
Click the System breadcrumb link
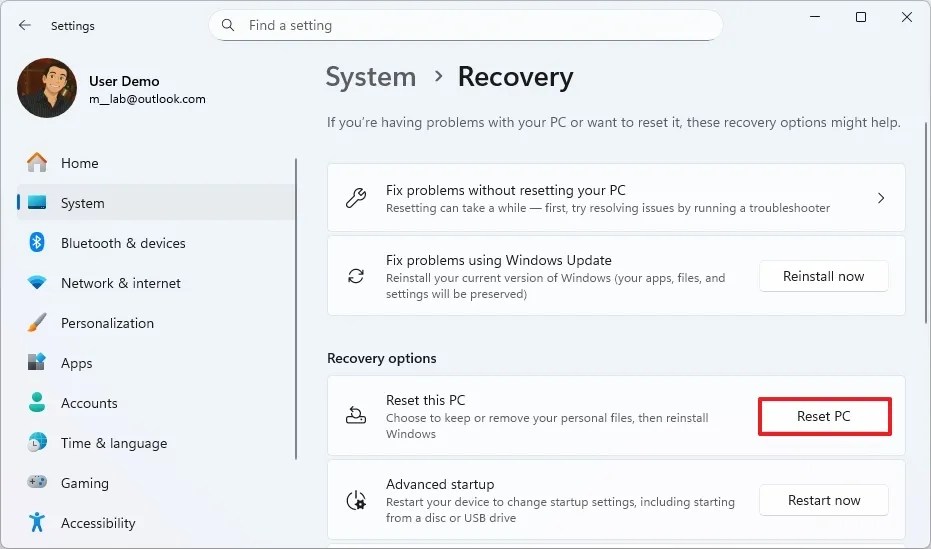click(370, 77)
